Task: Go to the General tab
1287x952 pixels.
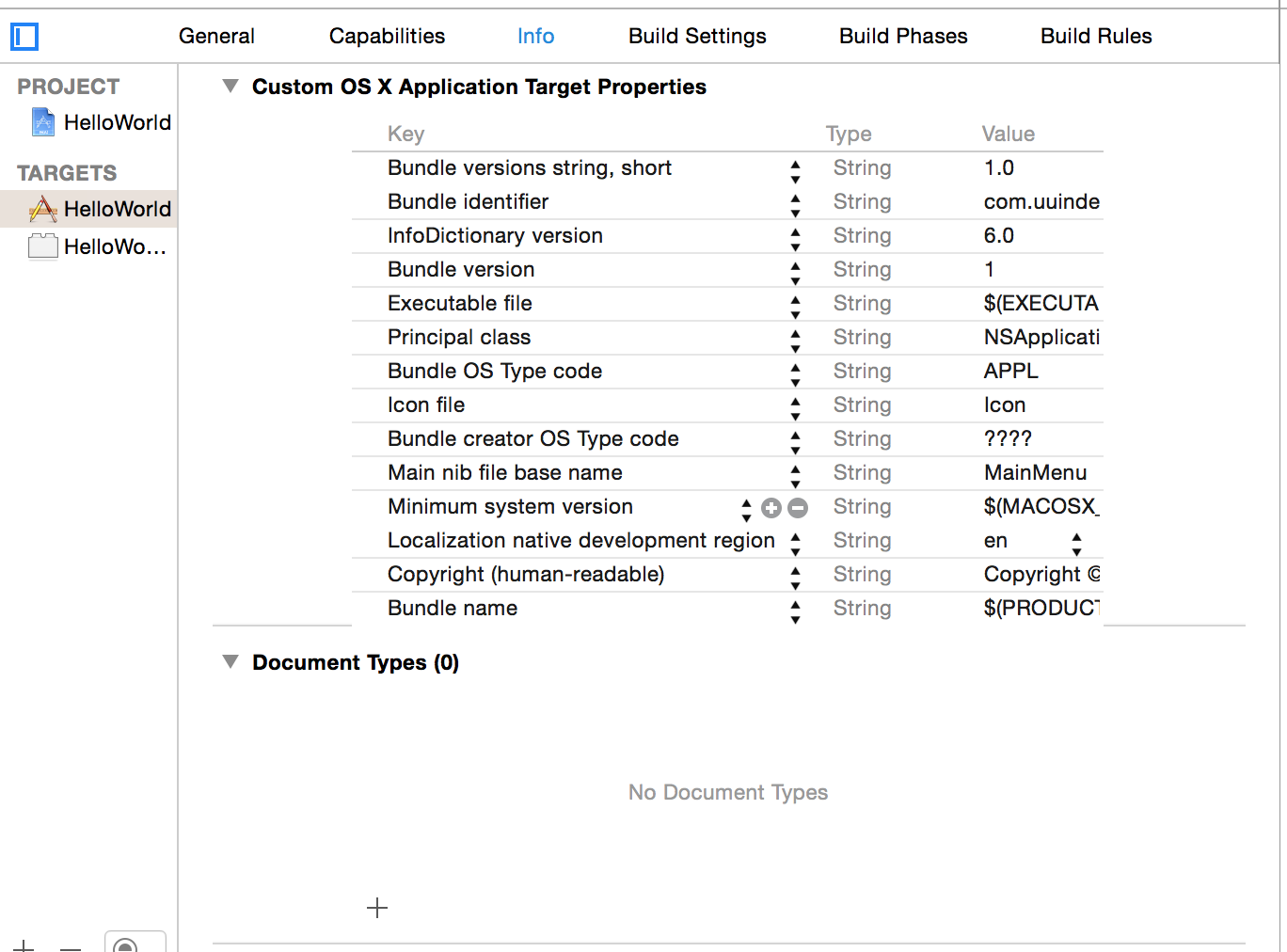Action: 216,36
